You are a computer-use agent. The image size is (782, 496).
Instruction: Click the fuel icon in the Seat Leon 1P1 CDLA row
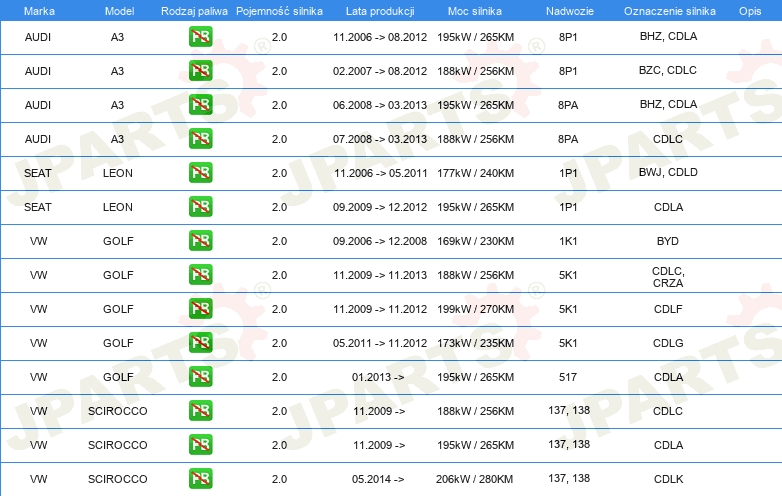click(x=200, y=207)
